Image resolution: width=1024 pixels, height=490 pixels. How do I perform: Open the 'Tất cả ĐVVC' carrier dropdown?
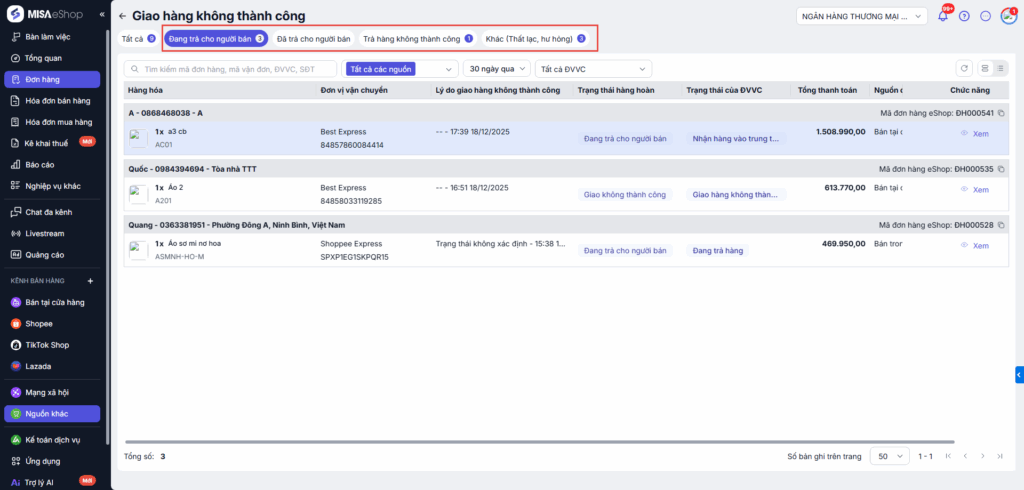593,69
